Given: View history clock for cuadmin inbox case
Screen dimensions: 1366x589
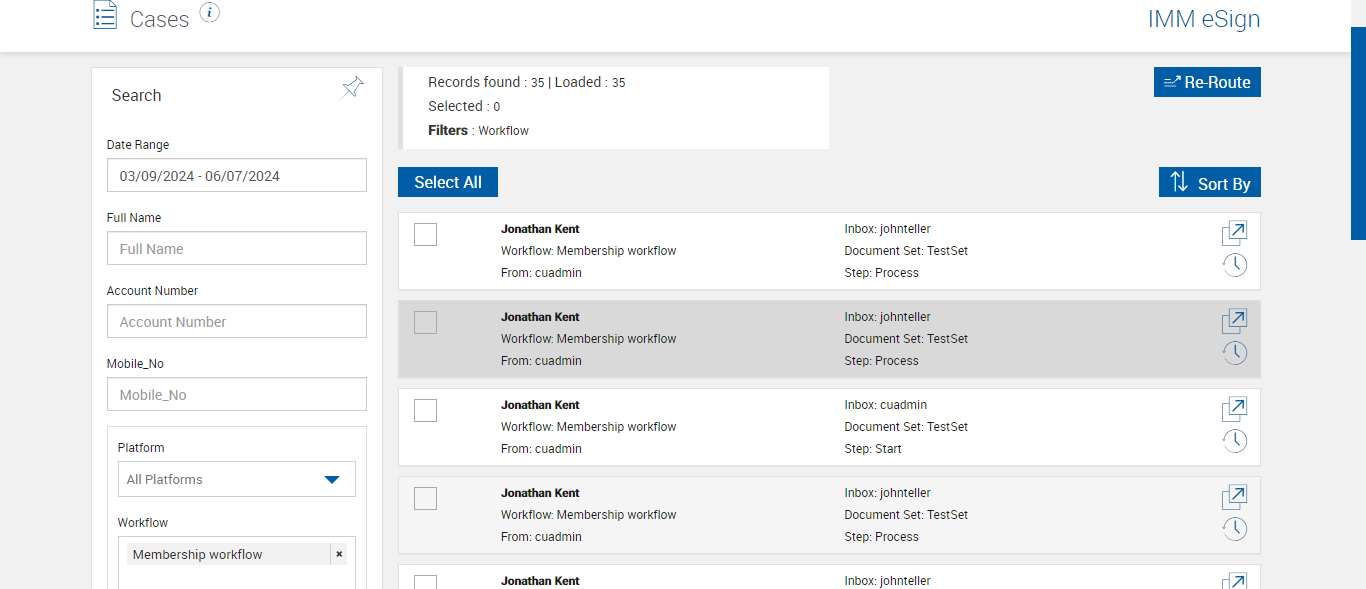Looking at the screenshot, I should [1235, 441].
